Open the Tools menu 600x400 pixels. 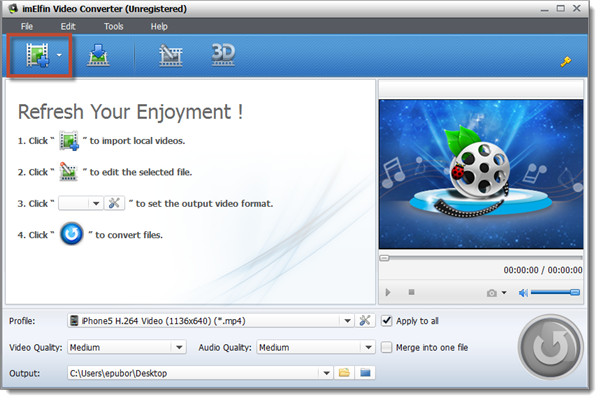[114, 26]
